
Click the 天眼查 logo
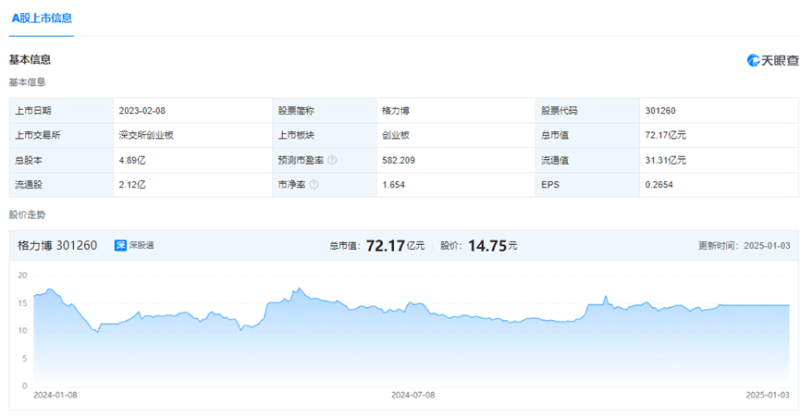point(772,60)
